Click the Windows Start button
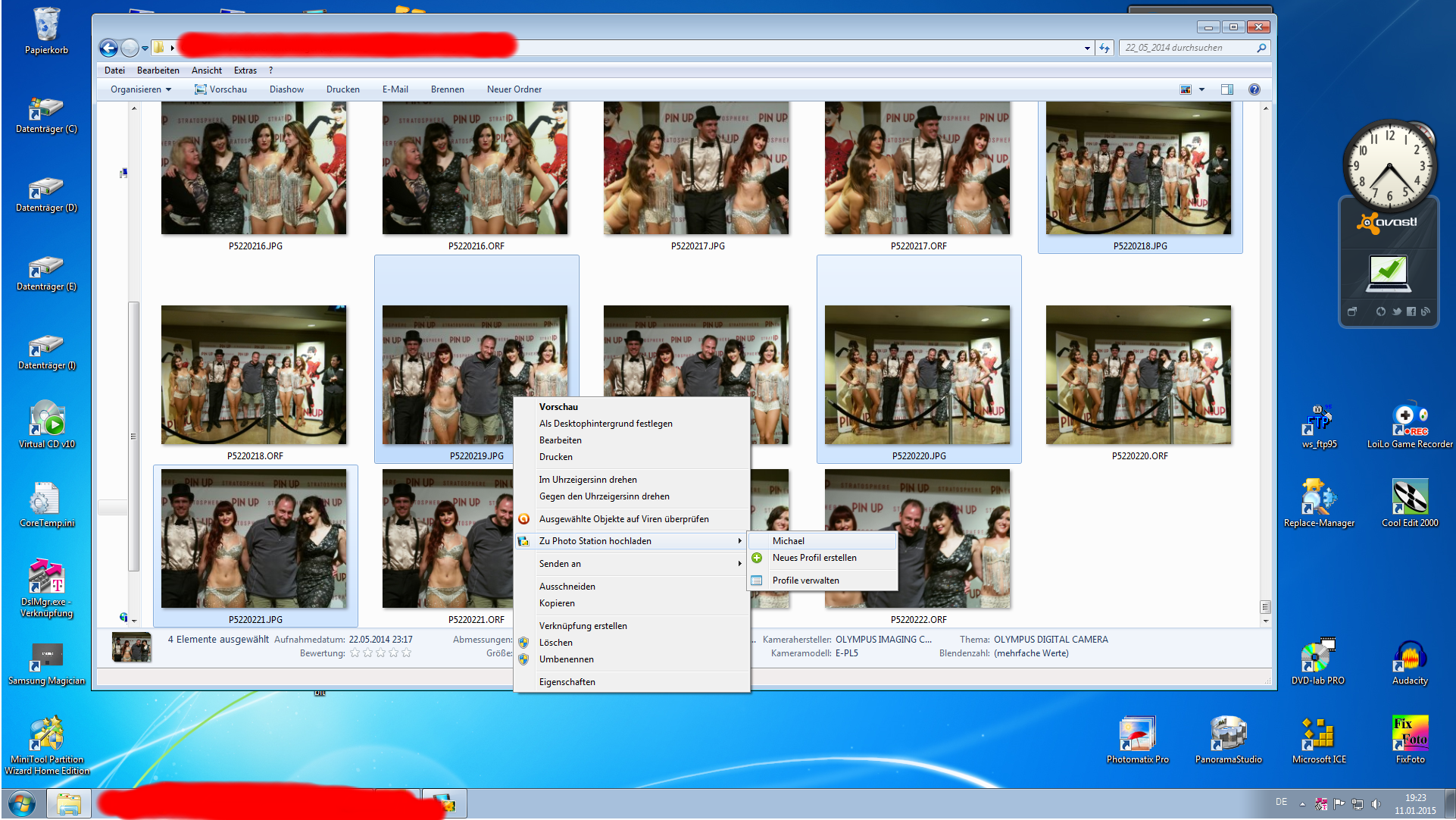The image size is (1456, 820). point(21,803)
